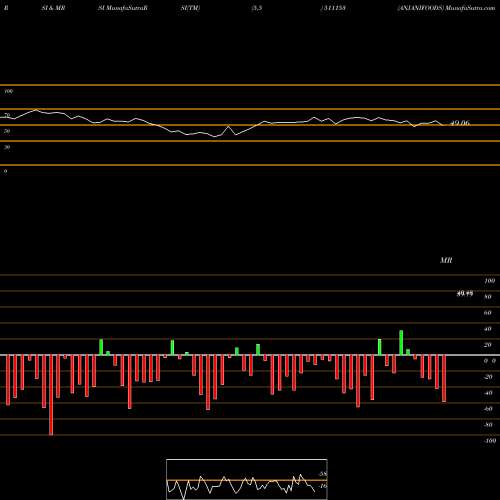Click the mini RSI overview chart thumbnail

[x=247, y=479]
